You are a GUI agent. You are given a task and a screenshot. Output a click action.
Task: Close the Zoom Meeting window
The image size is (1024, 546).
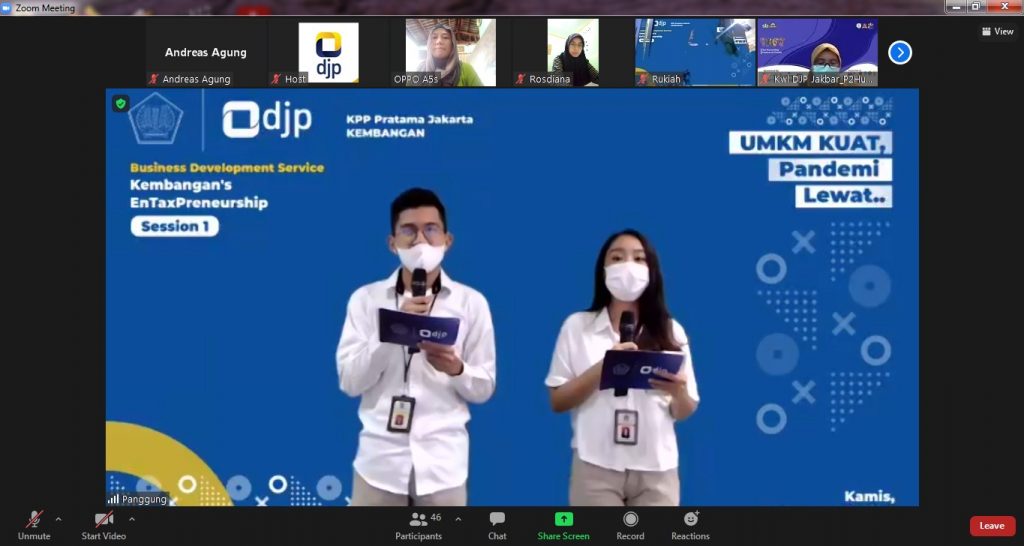tap(1004, 6)
